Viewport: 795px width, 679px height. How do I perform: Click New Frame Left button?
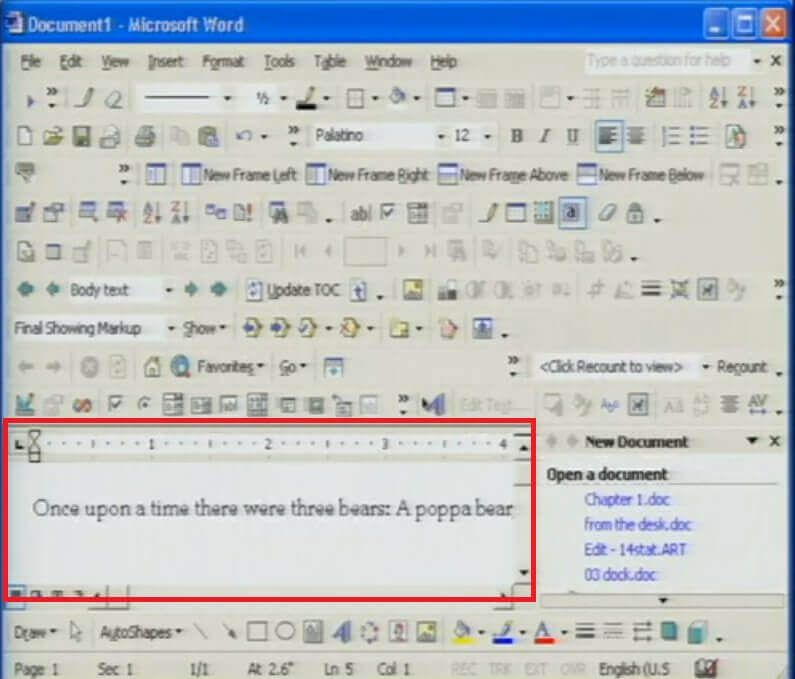pos(239,175)
